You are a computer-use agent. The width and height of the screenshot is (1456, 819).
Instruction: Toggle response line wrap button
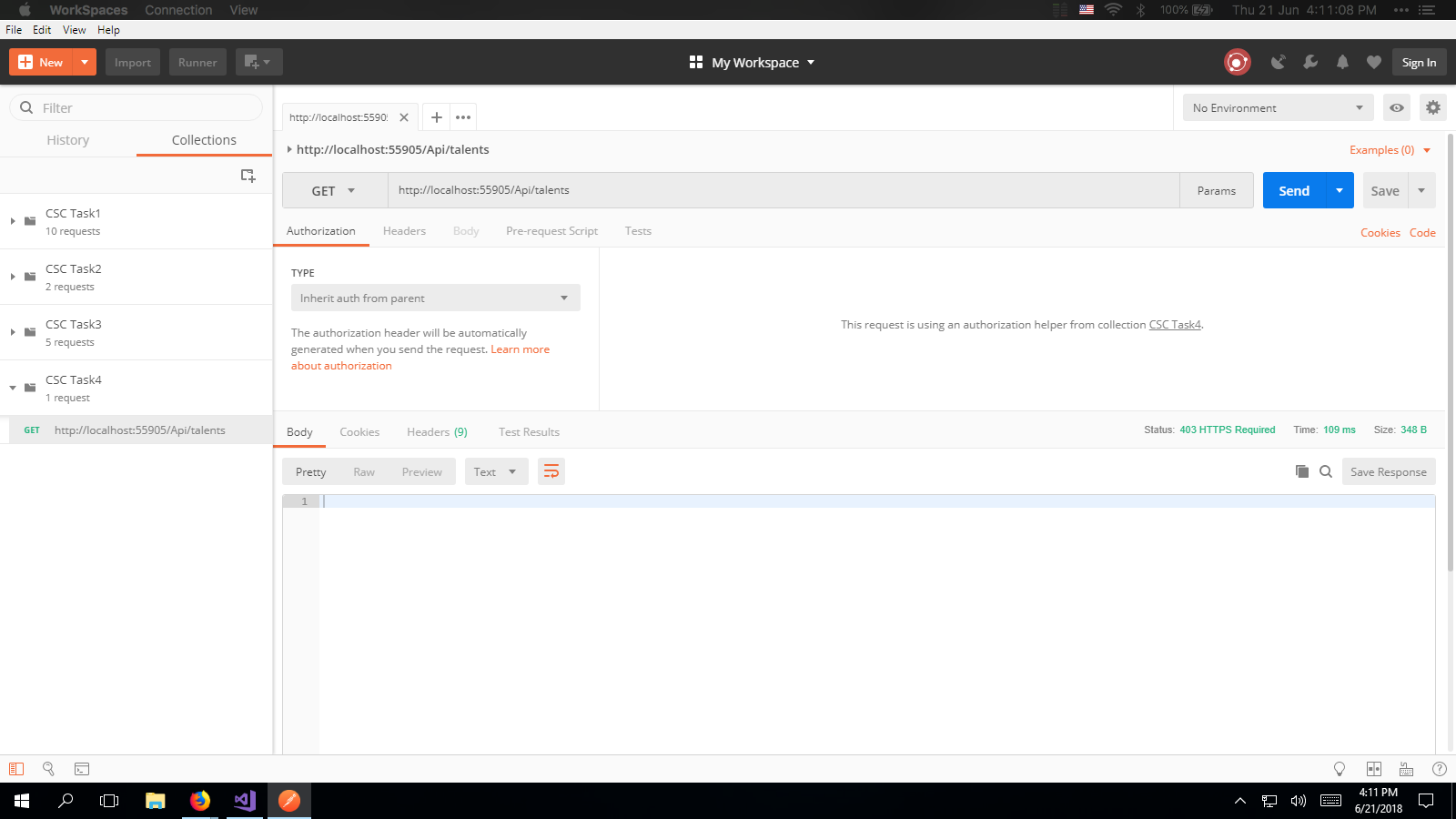551,471
